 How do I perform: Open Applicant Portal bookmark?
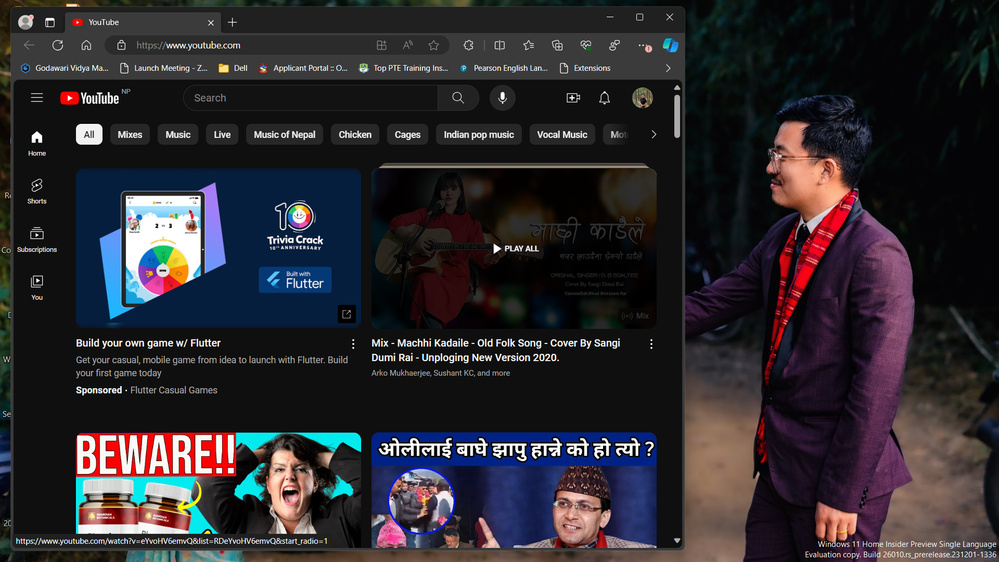(303, 68)
